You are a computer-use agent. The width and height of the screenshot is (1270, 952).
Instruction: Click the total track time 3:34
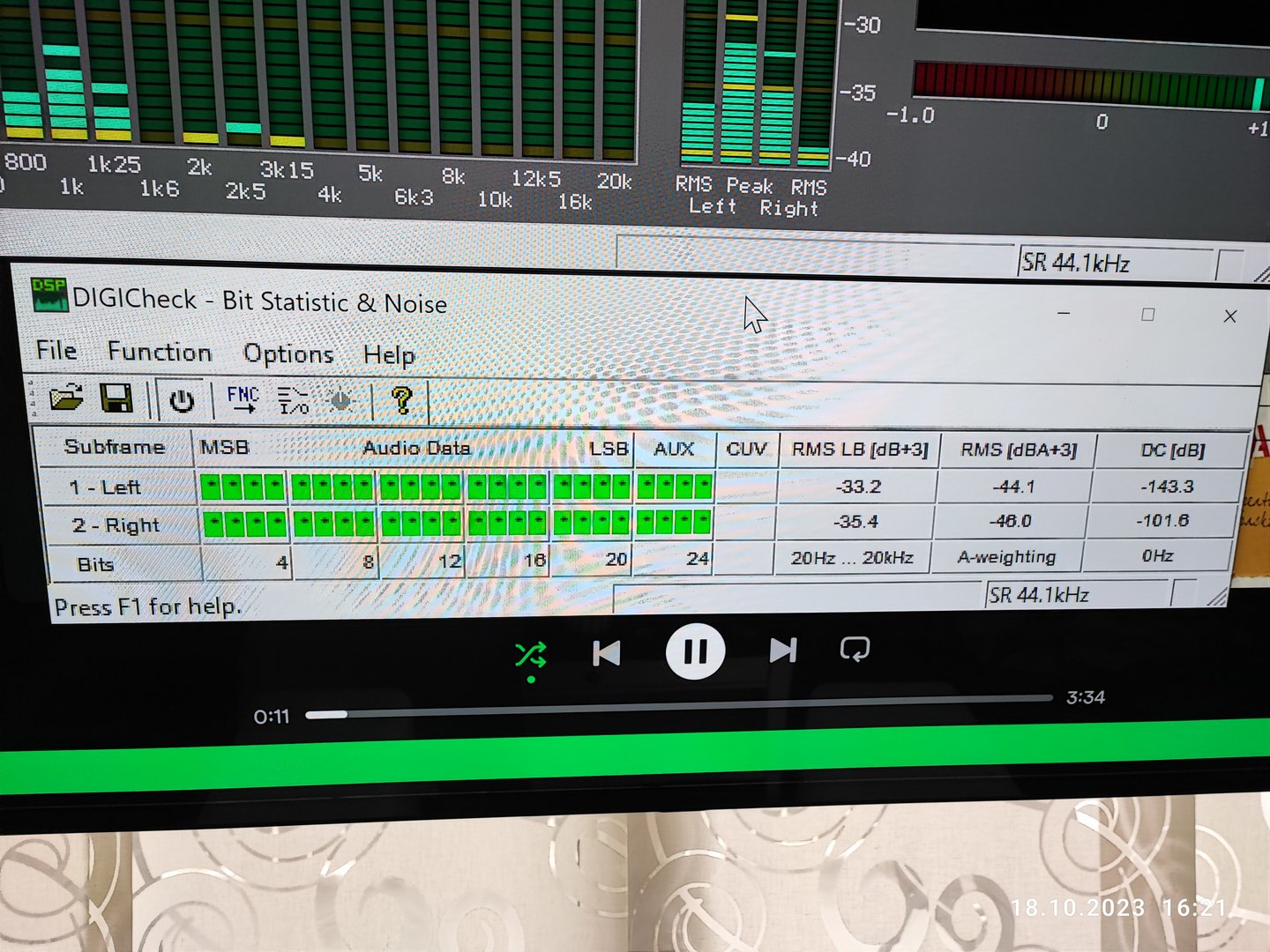click(1086, 697)
